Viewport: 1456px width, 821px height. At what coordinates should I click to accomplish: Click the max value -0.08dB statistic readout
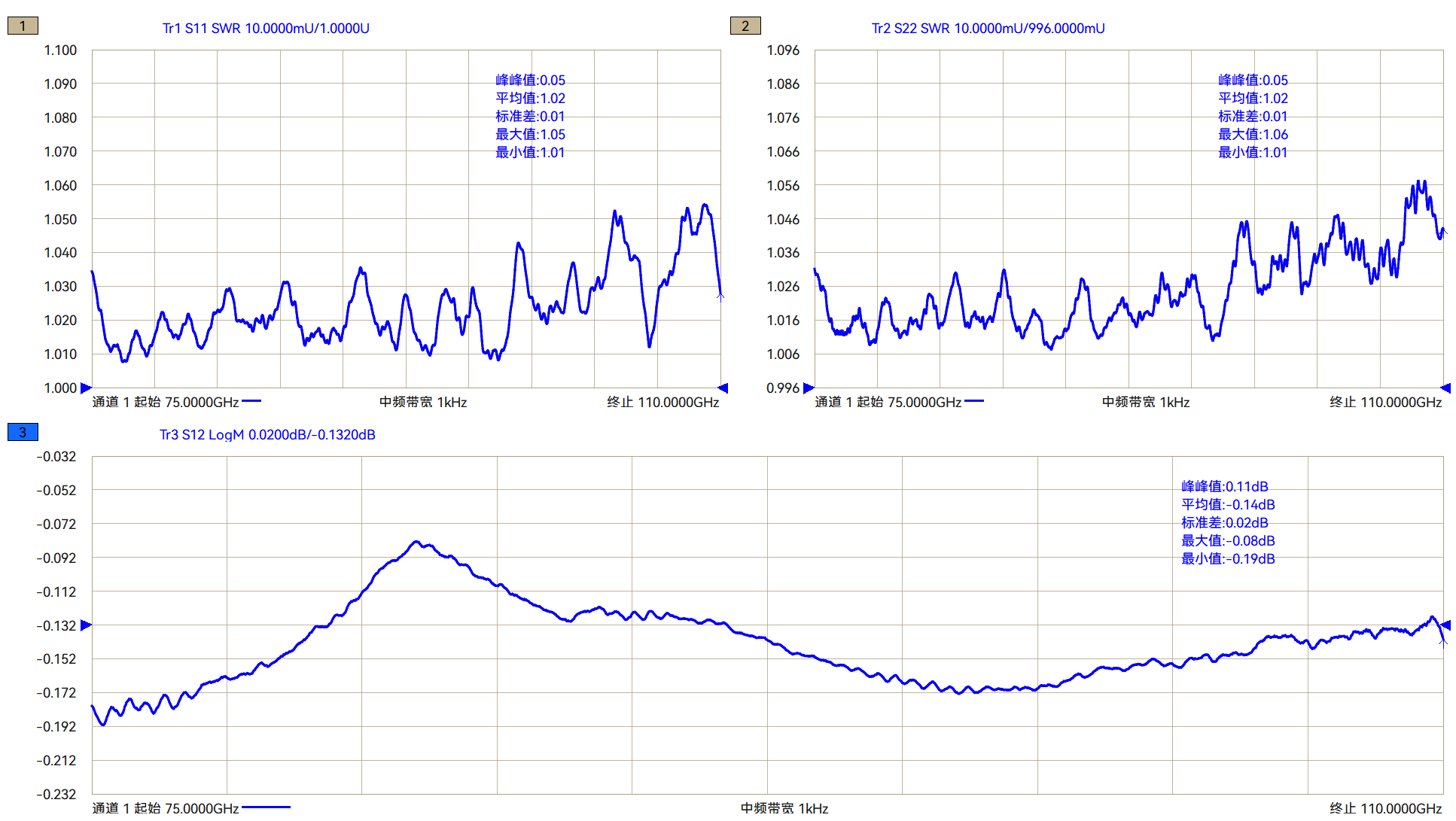pos(1228,541)
